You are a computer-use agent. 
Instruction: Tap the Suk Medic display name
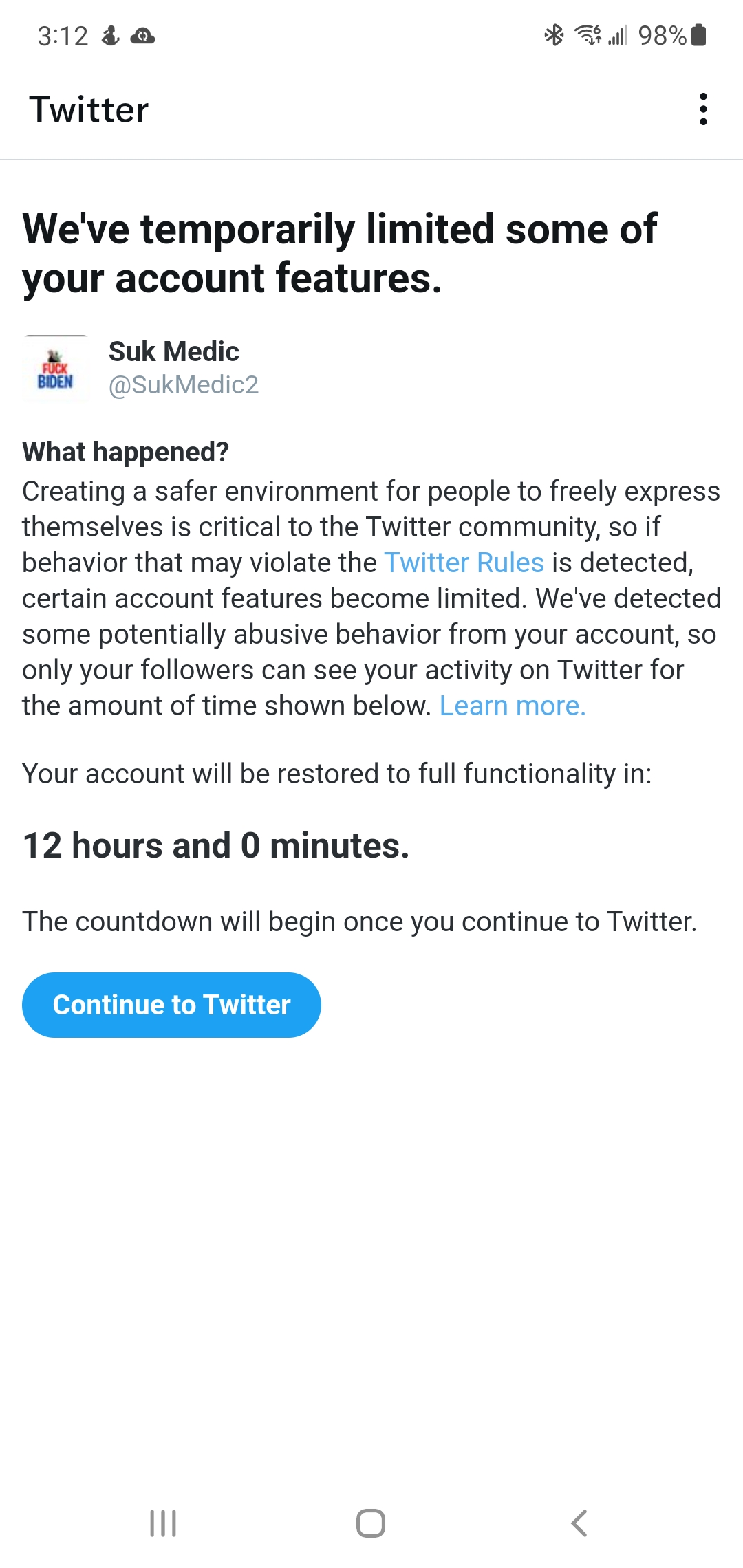pyautogui.click(x=174, y=351)
